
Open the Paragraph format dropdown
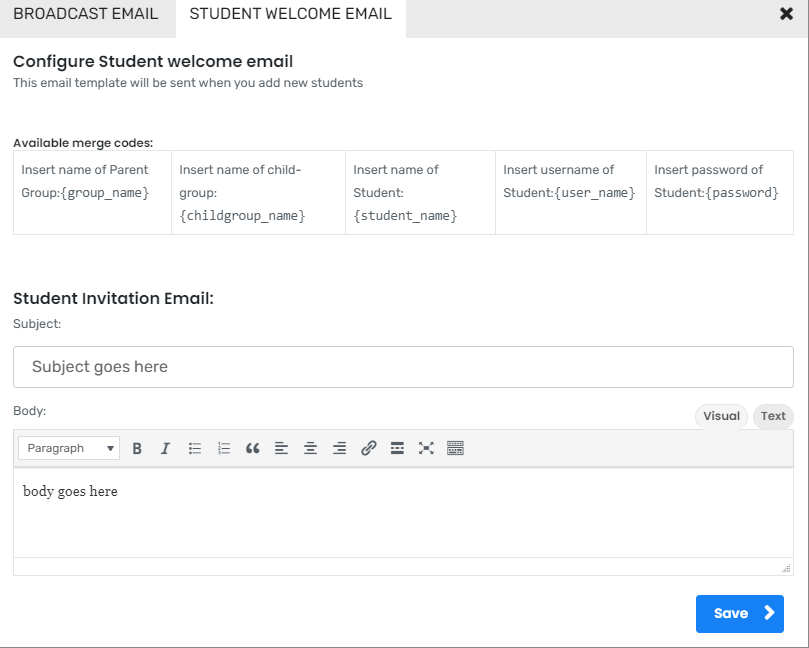(x=69, y=448)
